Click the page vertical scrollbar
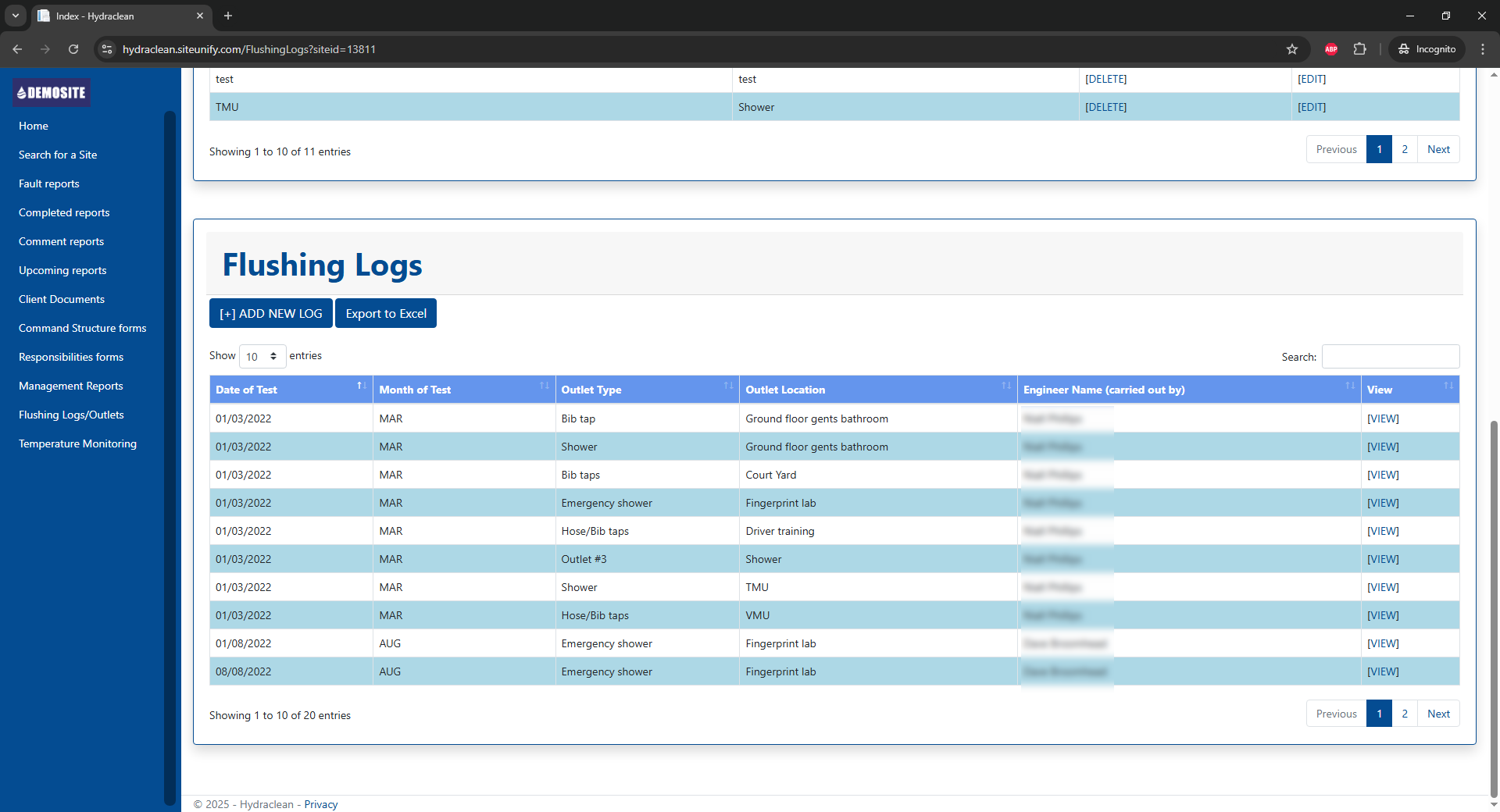Viewport: 1500px width, 812px height. pyautogui.click(x=1494, y=609)
